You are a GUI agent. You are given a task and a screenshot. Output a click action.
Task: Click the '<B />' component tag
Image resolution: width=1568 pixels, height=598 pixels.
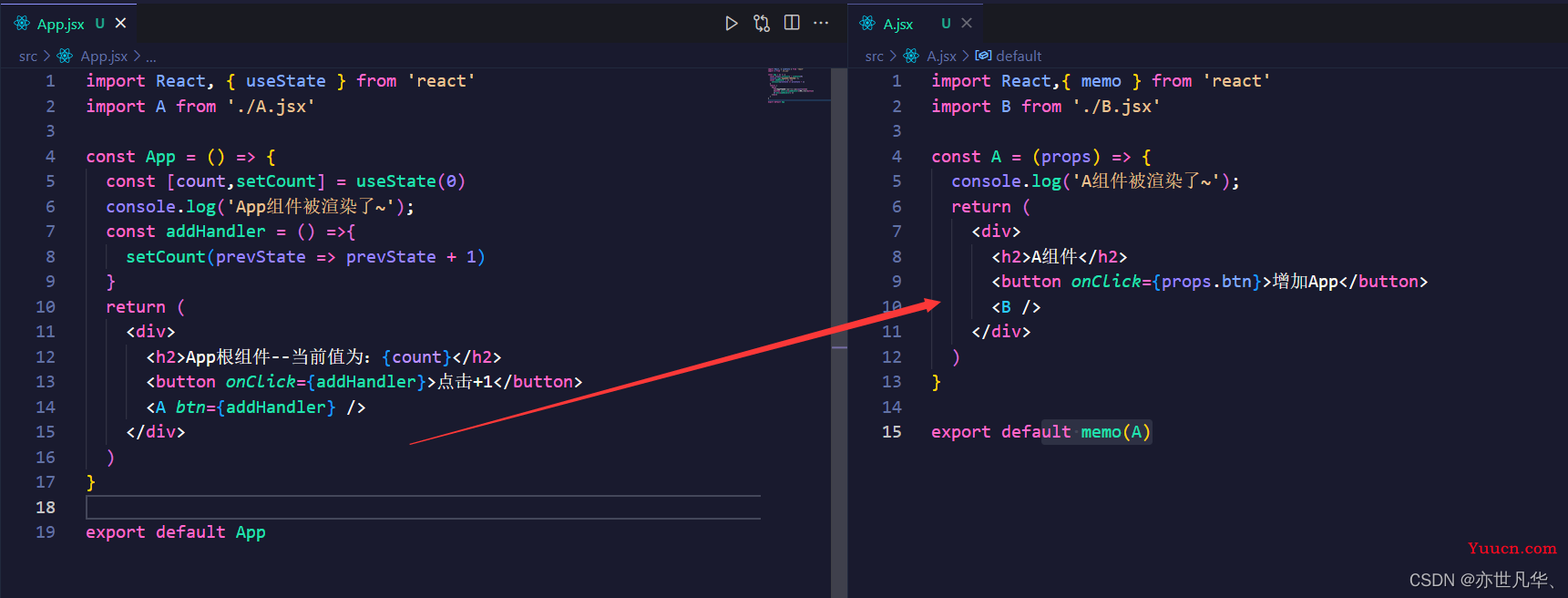tap(1016, 307)
